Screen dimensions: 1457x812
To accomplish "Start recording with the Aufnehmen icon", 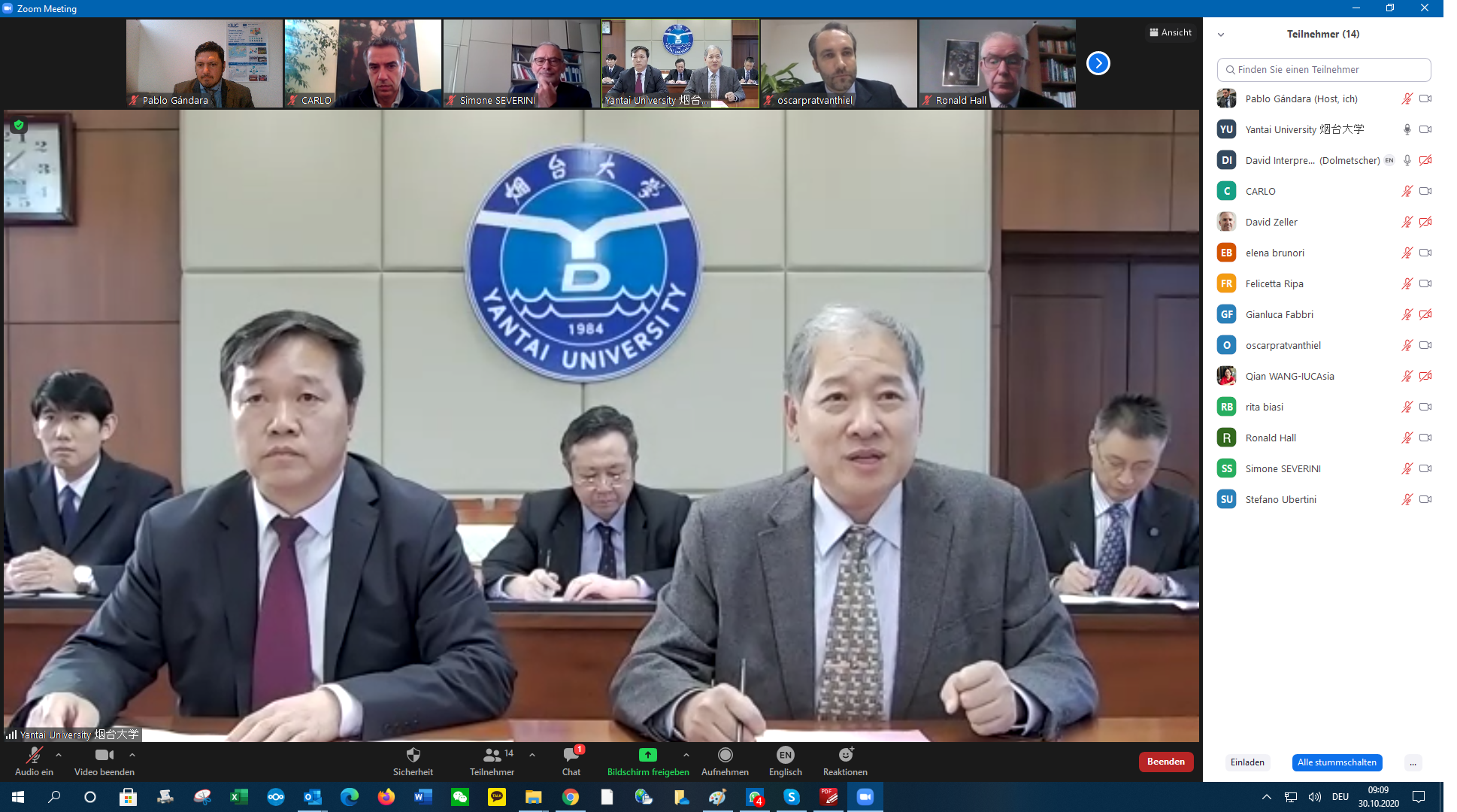I will point(725,755).
